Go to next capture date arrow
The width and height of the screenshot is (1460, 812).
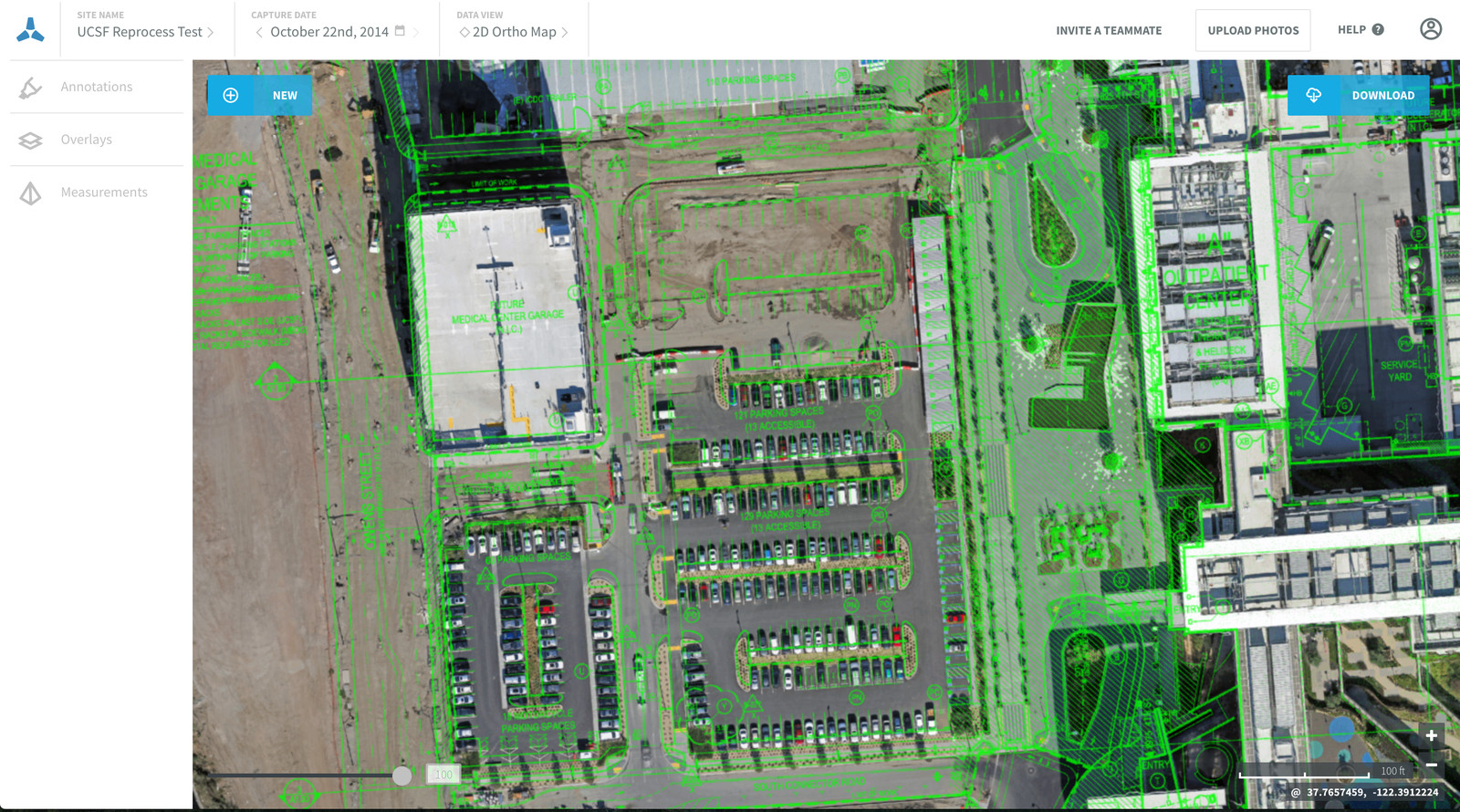tap(416, 32)
